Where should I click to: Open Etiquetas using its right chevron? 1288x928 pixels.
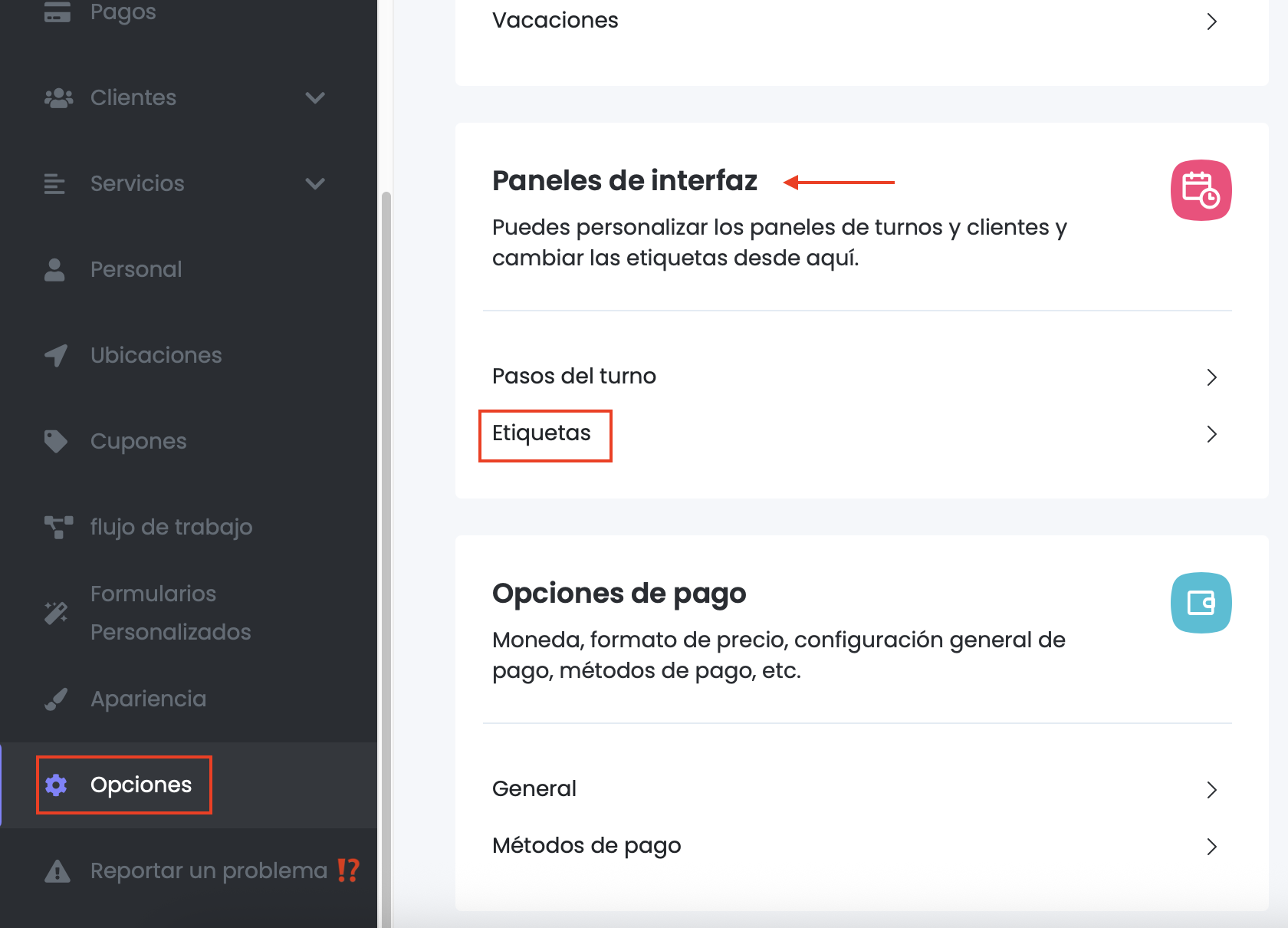pyautogui.click(x=1211, y=434)
